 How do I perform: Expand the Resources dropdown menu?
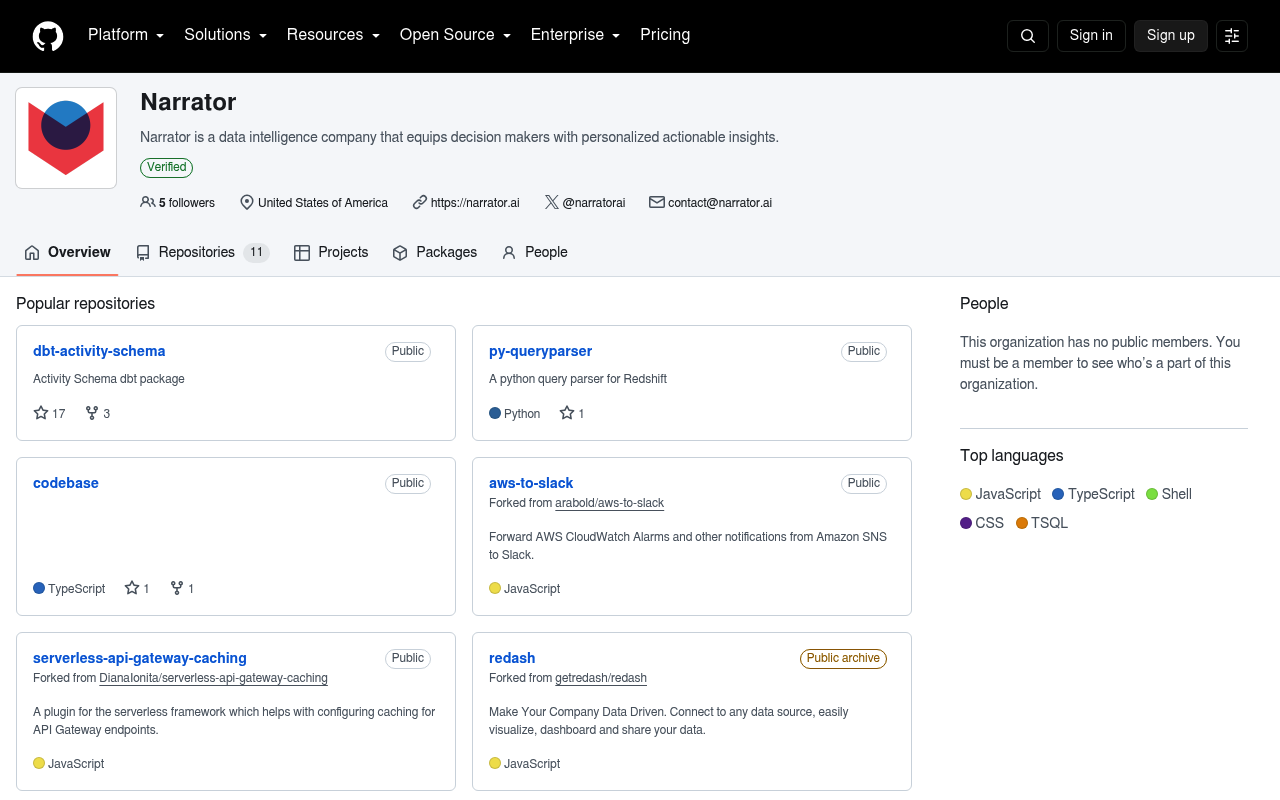click(333, 35)
